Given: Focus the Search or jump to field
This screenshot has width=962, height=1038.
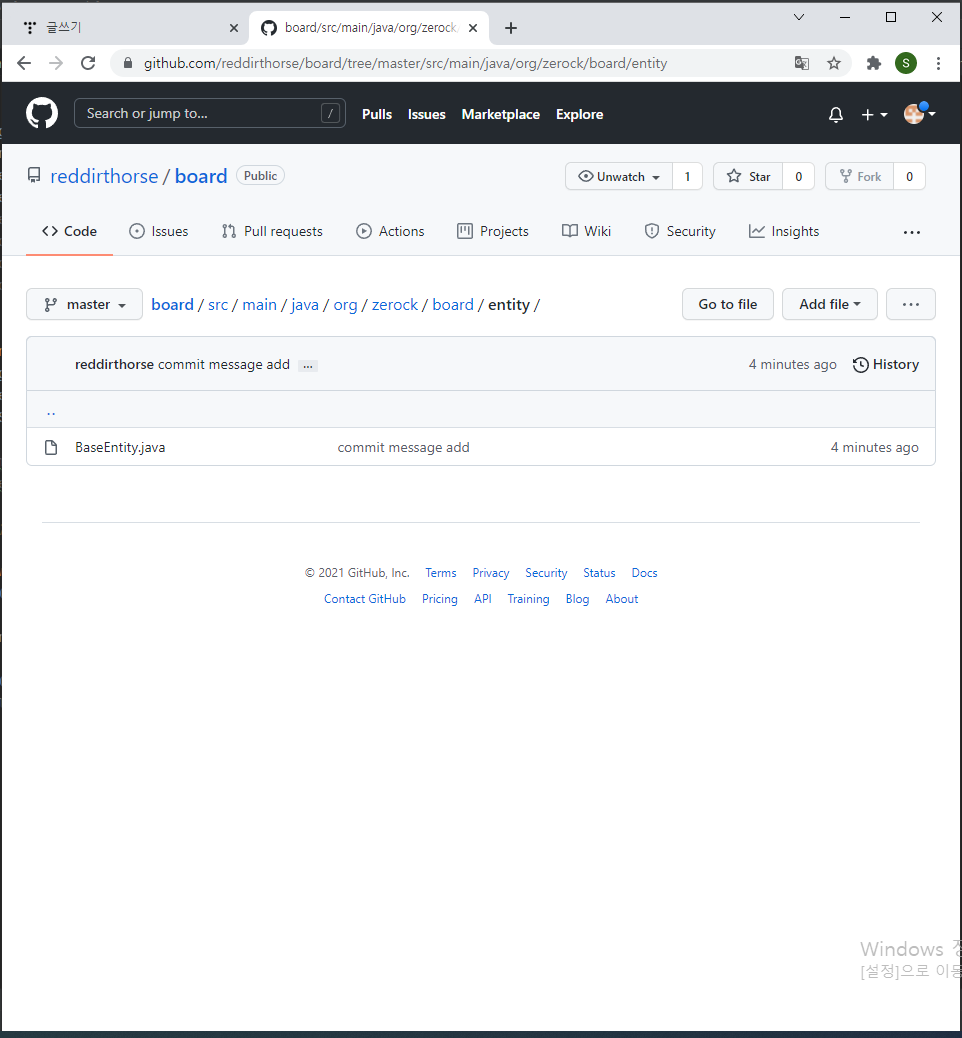Looking at the screenshot, I should tap(210, 113).
